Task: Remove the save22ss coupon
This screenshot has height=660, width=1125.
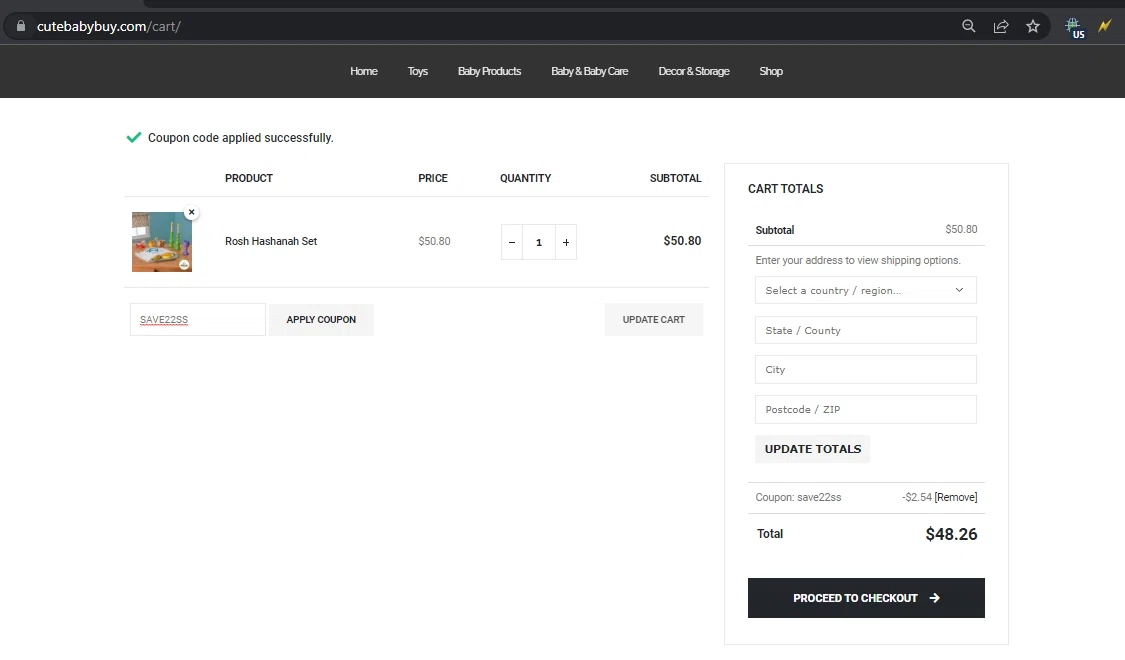Action: pos(956,497)
